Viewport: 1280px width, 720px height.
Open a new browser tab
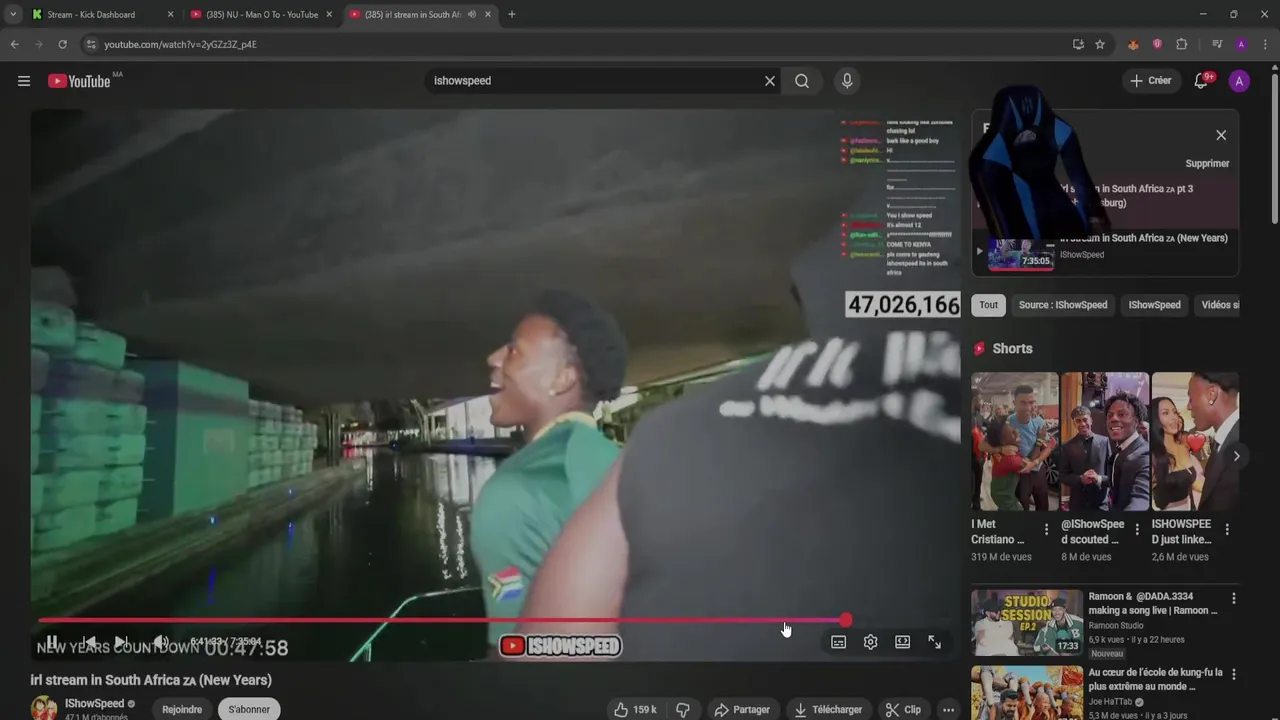512,15
